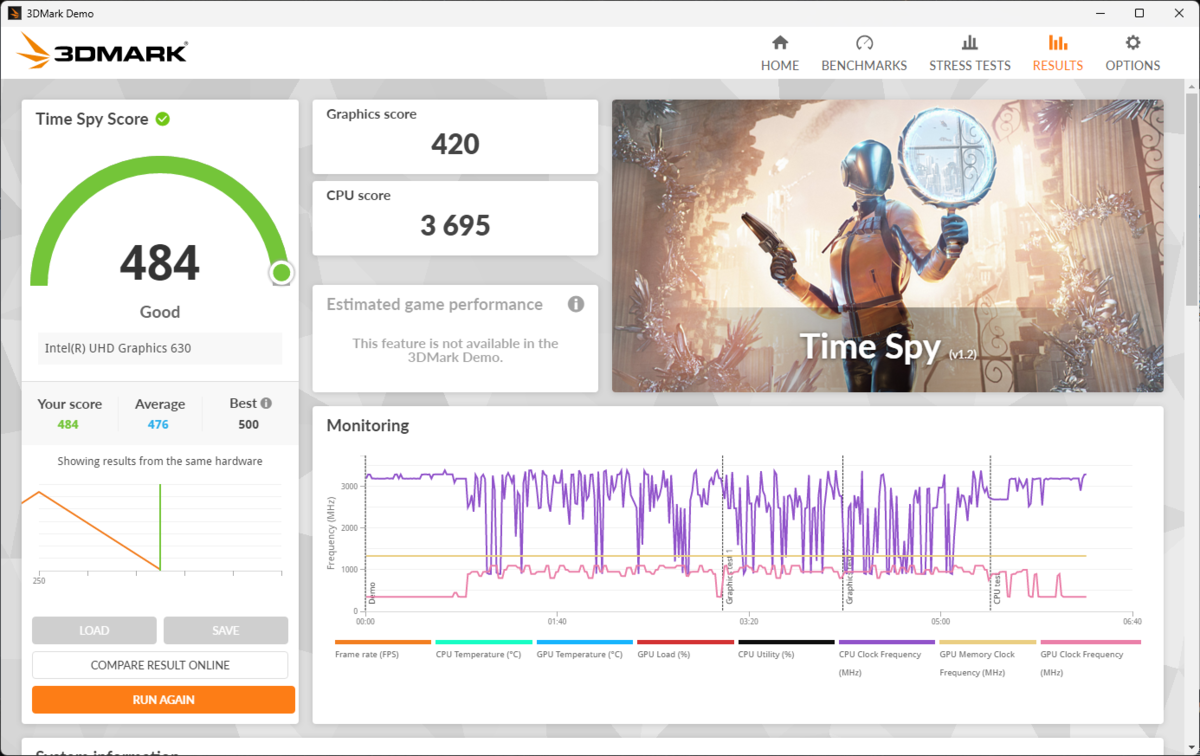Click info icon beside Estimated game performance
The width and height of the screenshot is (1200, 756).
(576, 304)
